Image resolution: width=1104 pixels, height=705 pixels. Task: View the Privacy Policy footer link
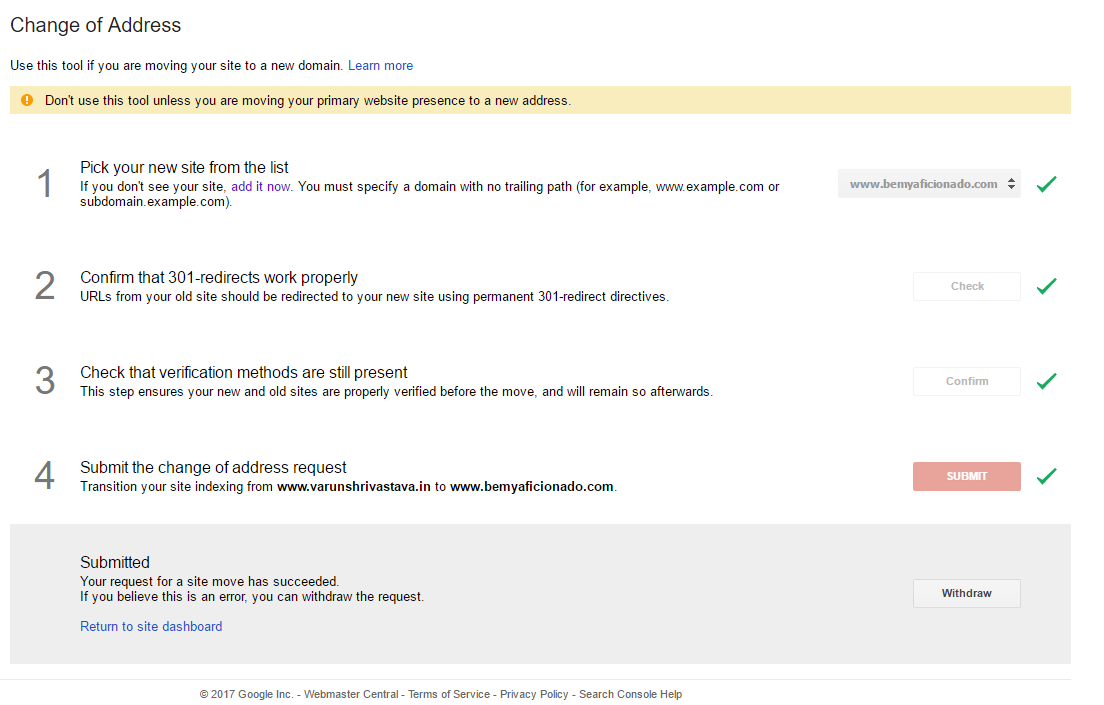[x=534, y=694]
